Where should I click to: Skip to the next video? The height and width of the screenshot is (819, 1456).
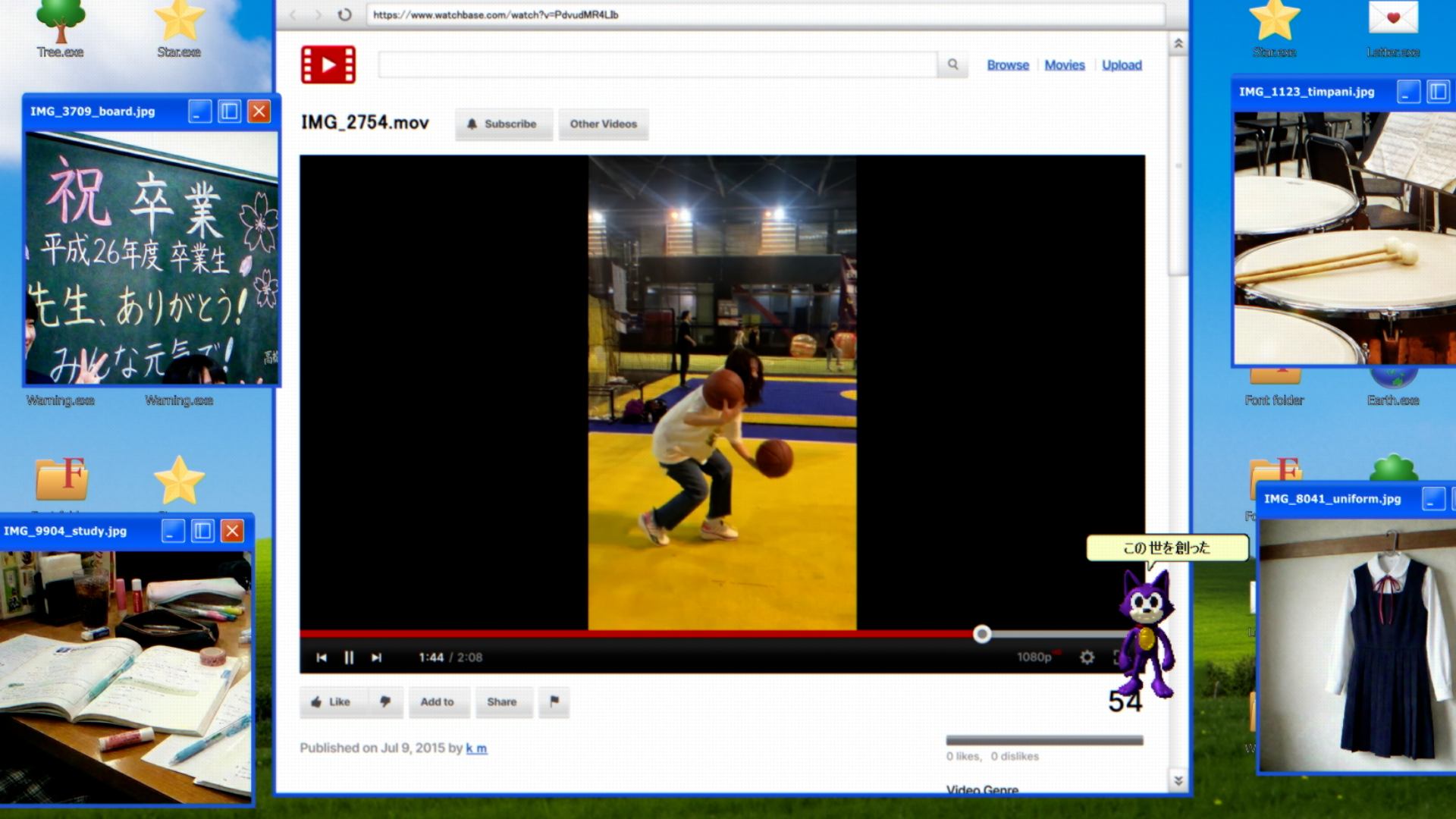coord(376,657)
